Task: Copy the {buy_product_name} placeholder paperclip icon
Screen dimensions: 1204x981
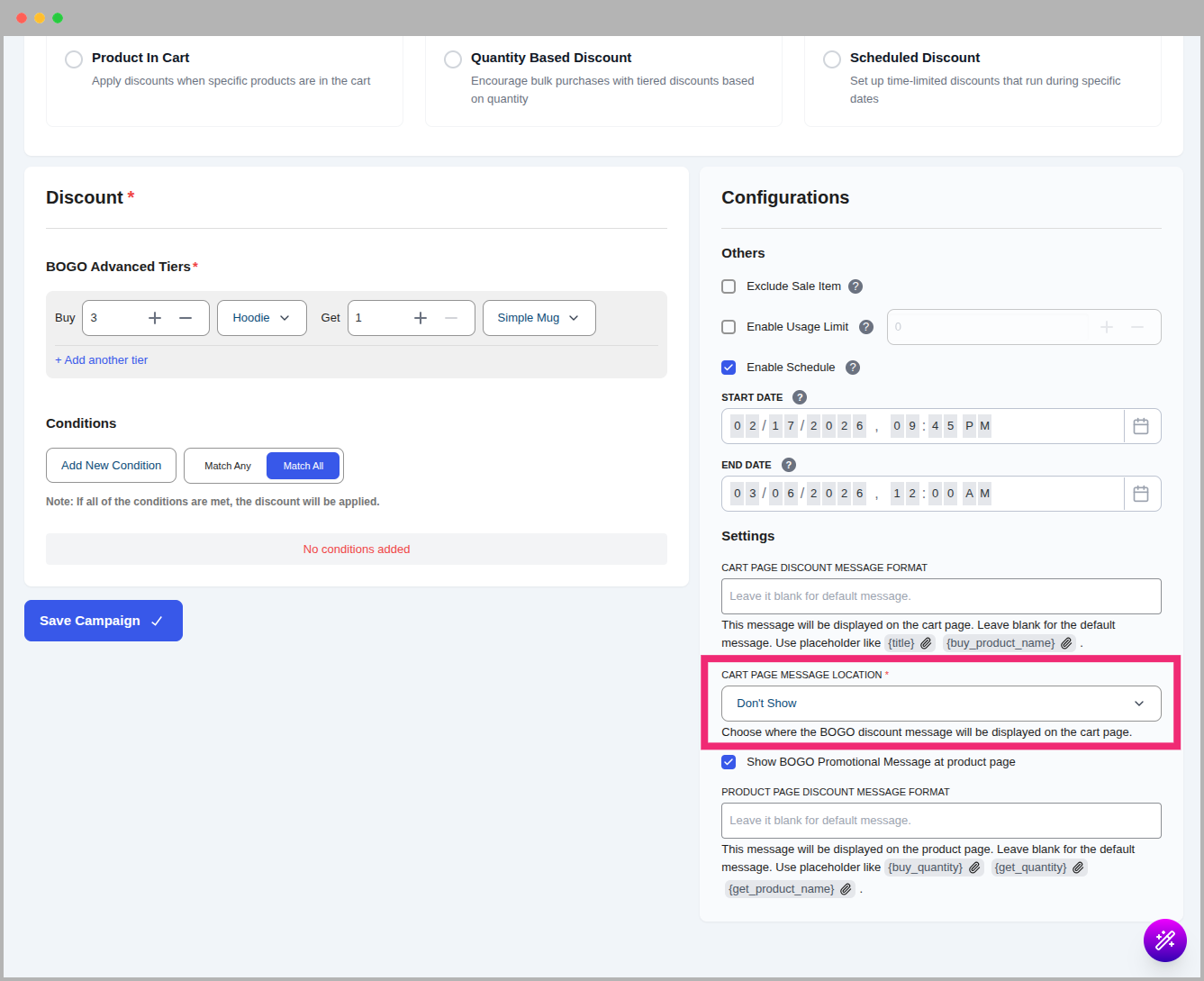Action: coord(1066,643)
